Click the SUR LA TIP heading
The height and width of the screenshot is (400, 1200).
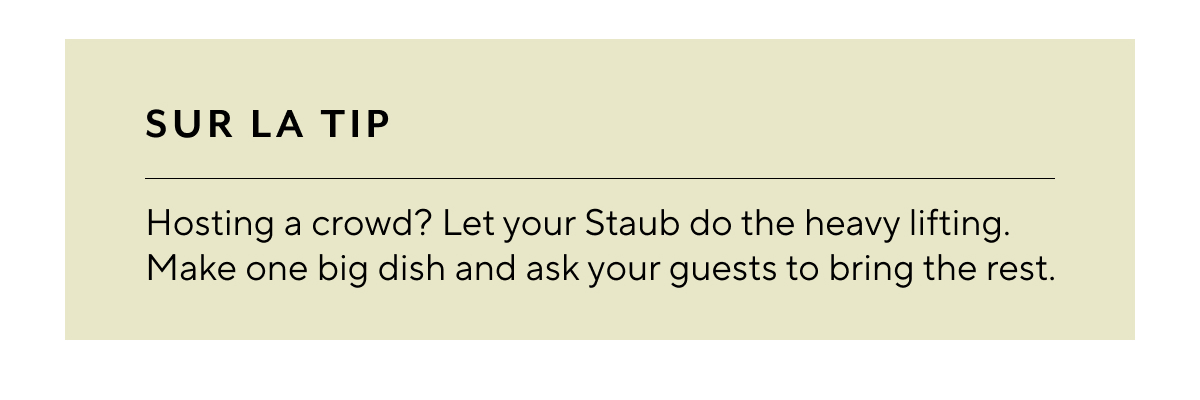267,124
